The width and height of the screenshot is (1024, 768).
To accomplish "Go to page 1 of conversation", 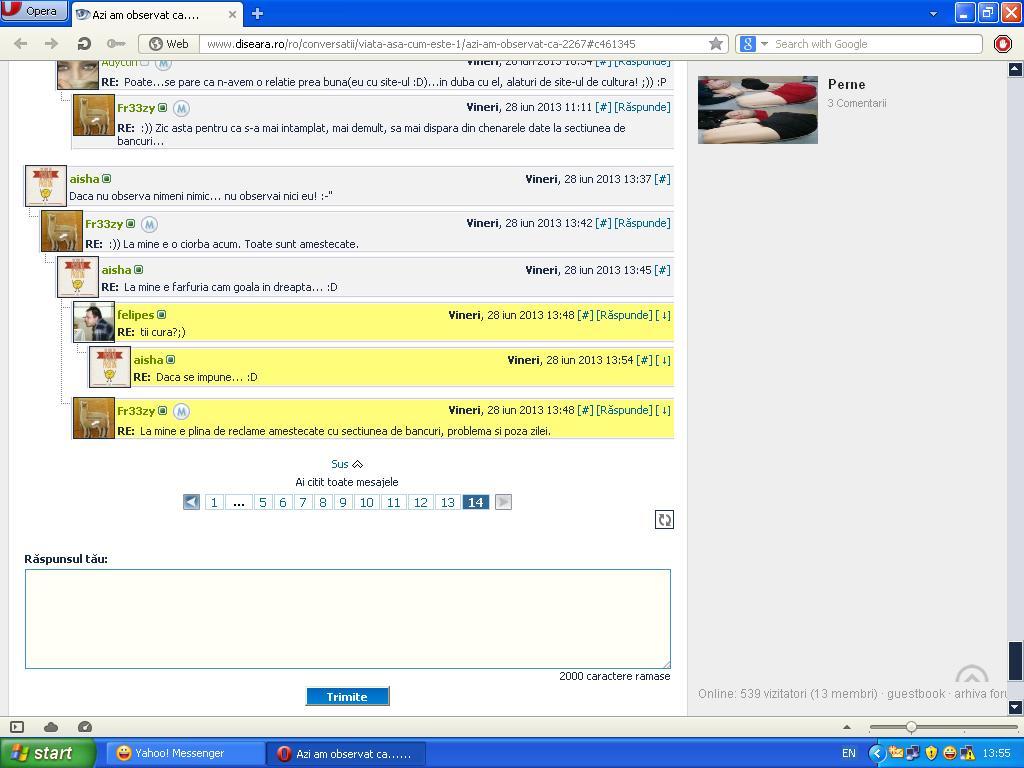I will (214, 502).
